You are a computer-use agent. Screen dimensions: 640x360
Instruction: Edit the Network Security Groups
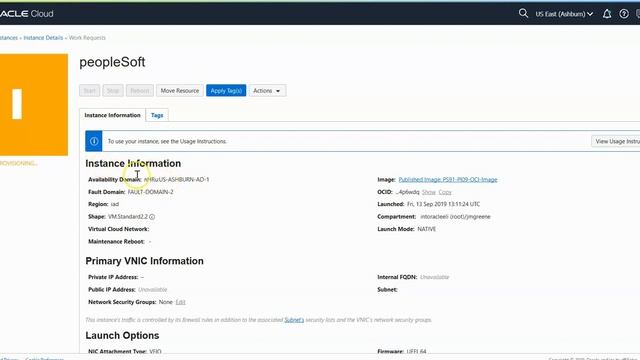[x=180, y=302]
